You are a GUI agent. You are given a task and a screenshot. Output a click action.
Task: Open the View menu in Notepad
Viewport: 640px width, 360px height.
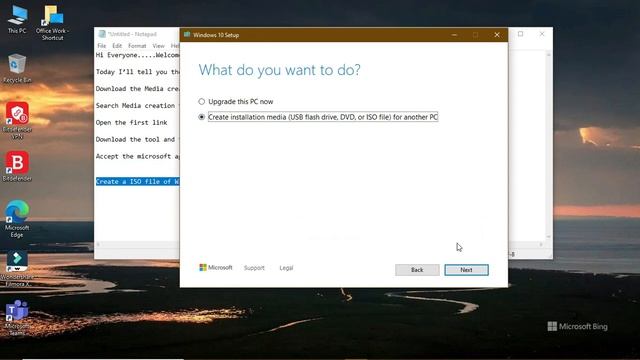click(x=158, y=46)
